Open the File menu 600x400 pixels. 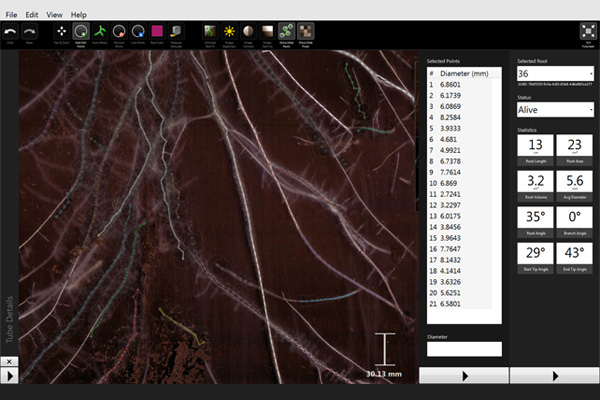coord(11,15)
